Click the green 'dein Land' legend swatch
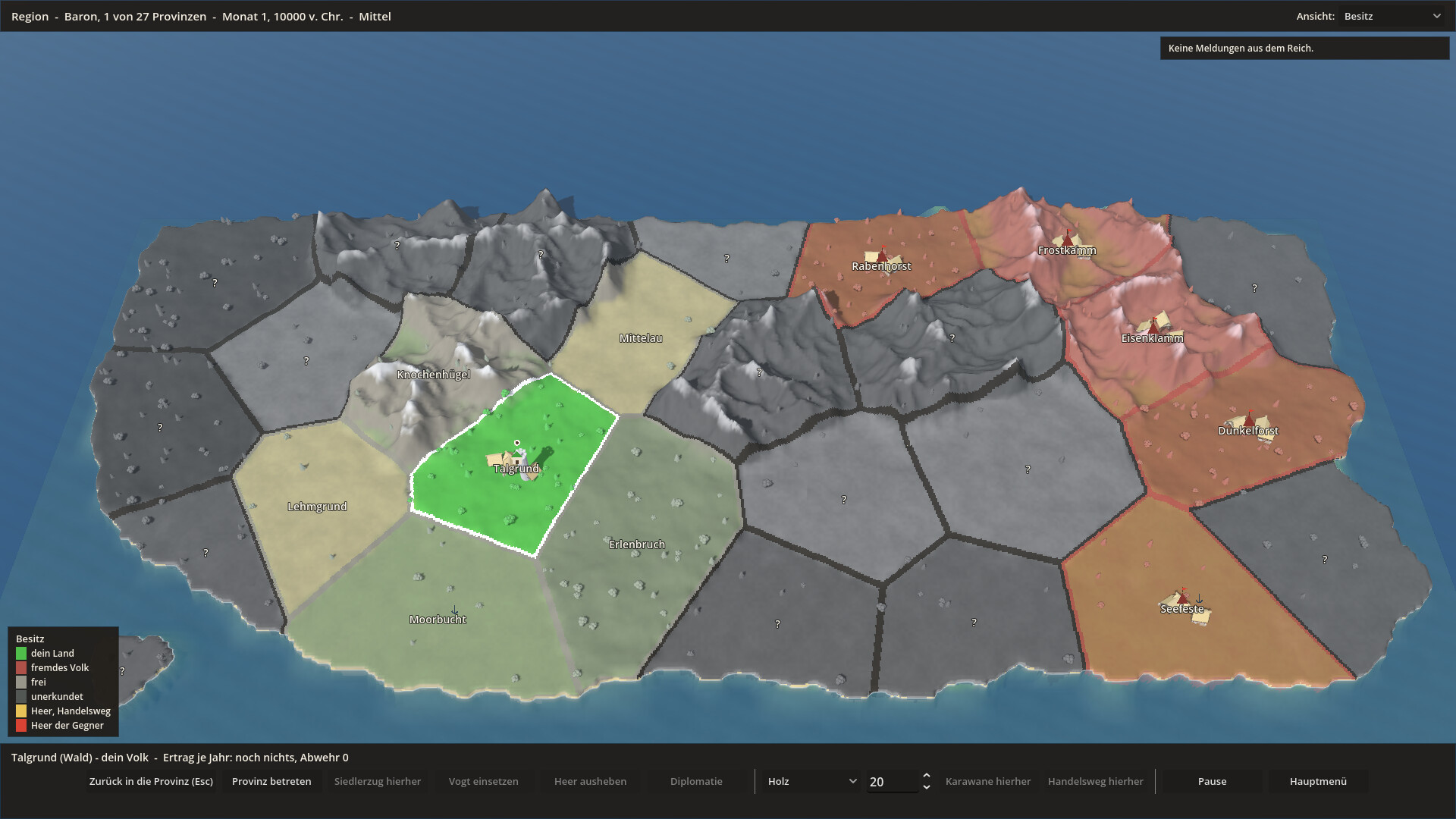This screenshot has width=1456, height=819. (x=21, y=654)
